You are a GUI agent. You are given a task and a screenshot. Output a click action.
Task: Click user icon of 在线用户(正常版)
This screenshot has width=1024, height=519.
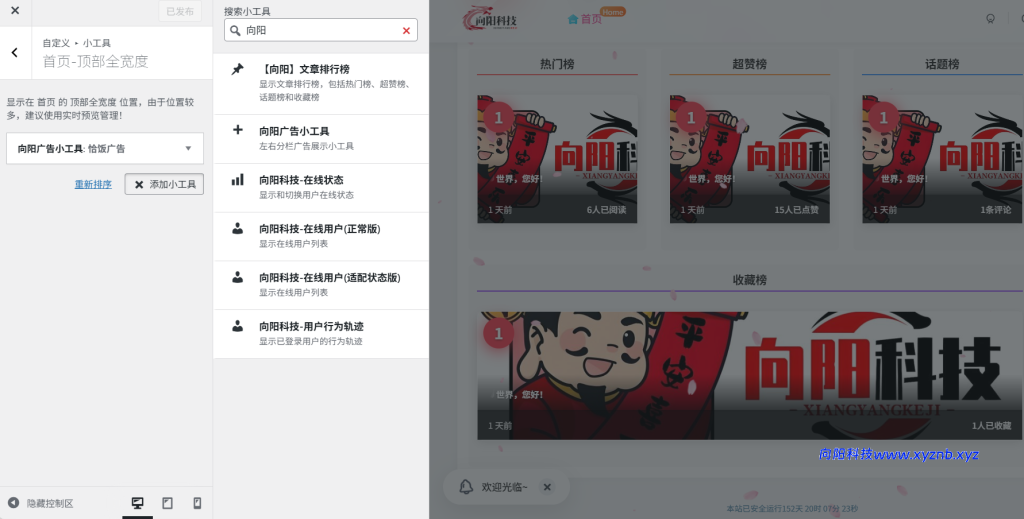(x=238, y=228)
